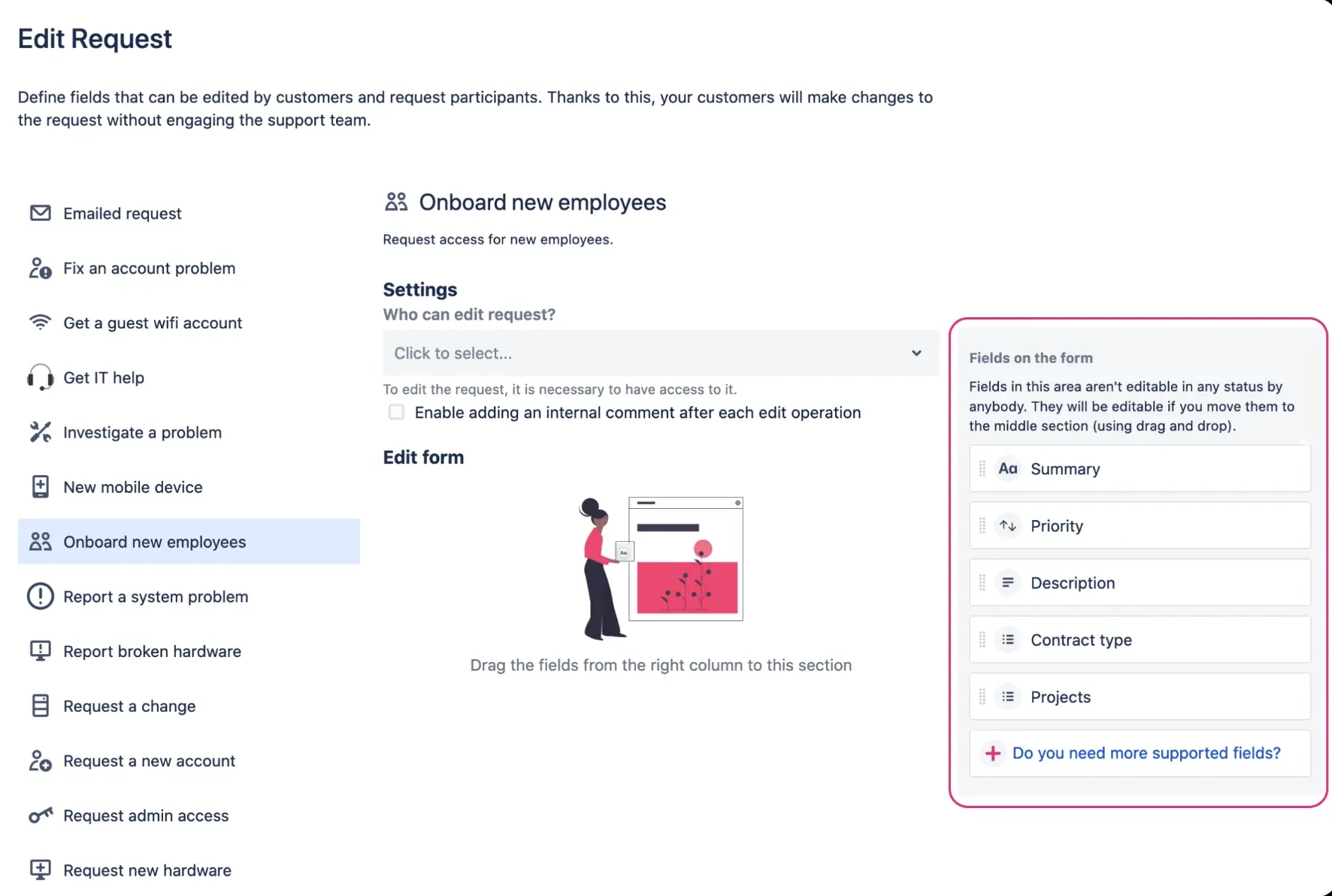Click the wifi icon in the sidebar
This screenshot has width=1332, height=896.
coord(40,322)
